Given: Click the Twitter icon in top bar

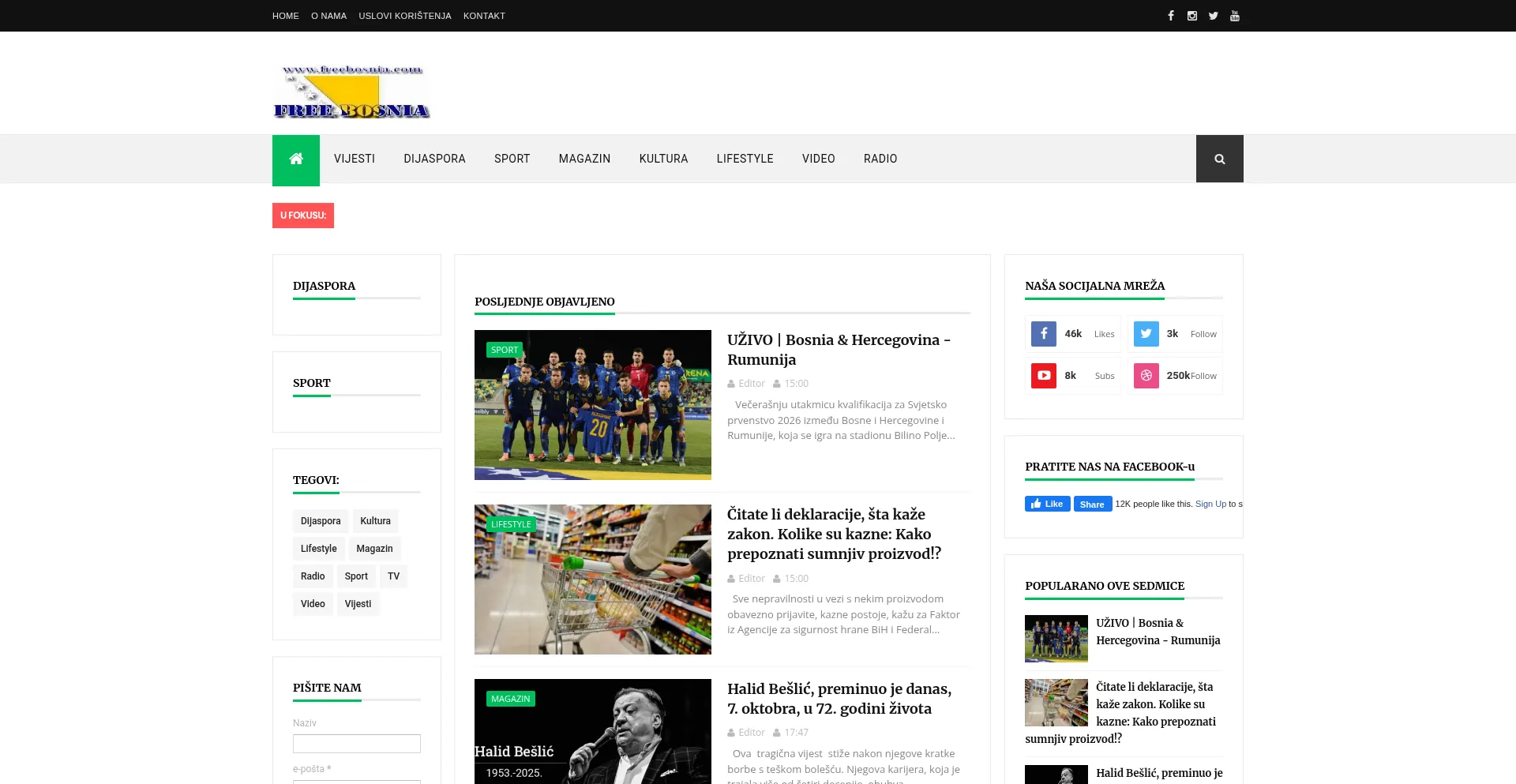Looking at the screenshot, I should (x=1213, y=16).
